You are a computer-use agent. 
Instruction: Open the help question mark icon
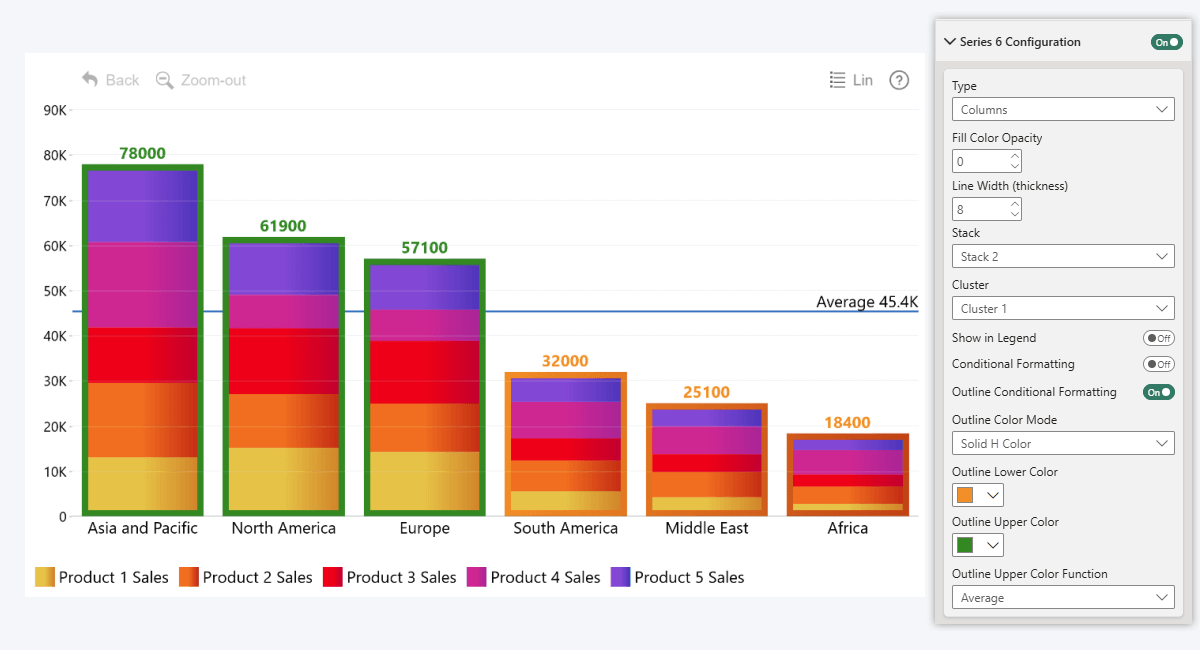[899, 80]
